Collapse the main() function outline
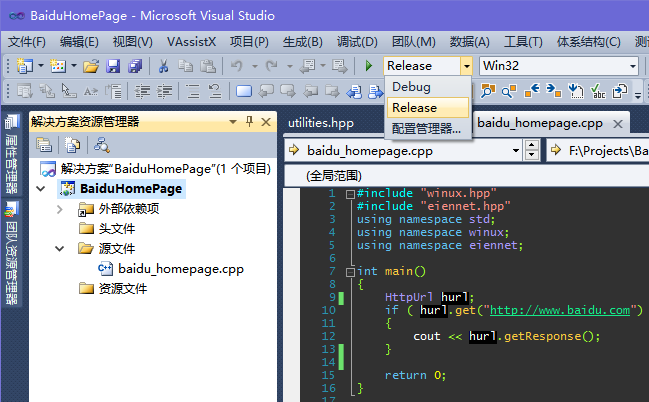The image size is (649, 402). [350, 272]
